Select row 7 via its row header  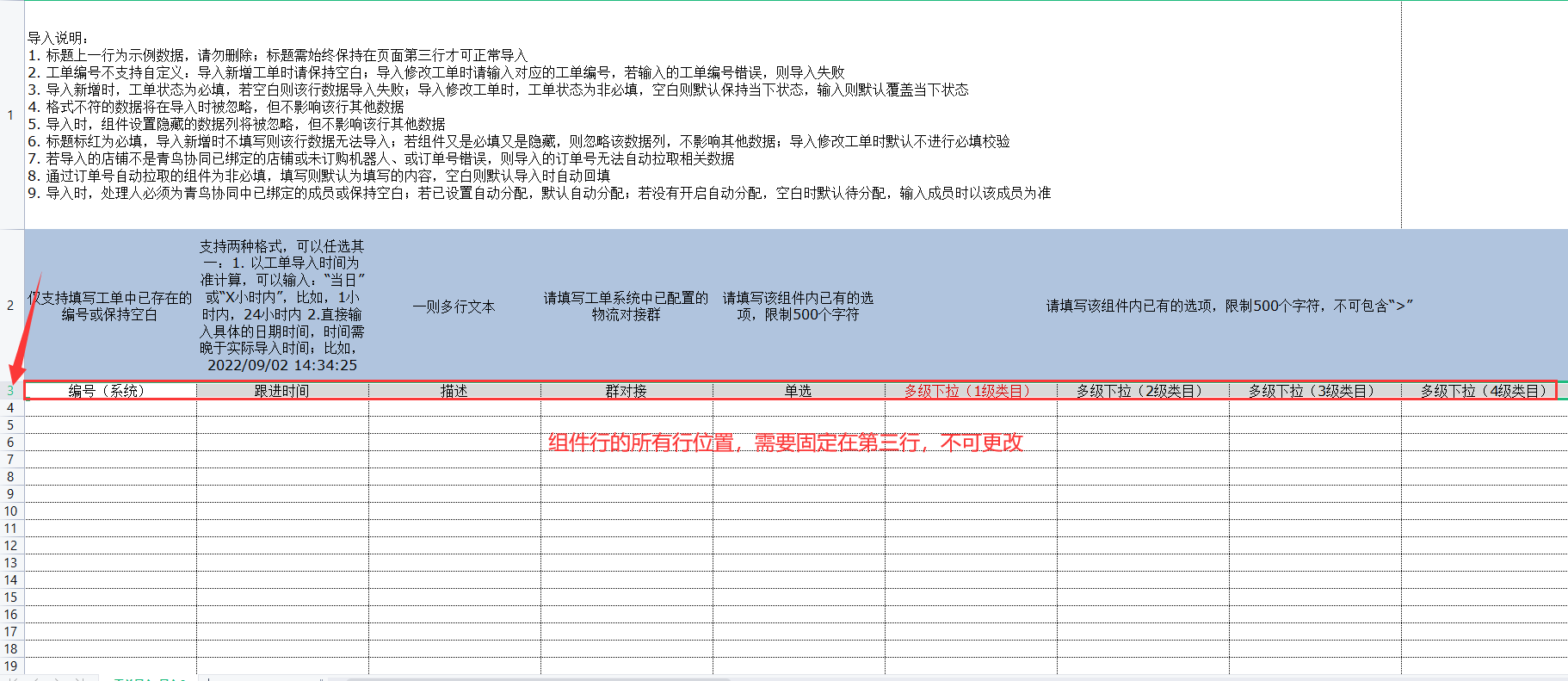11,460
